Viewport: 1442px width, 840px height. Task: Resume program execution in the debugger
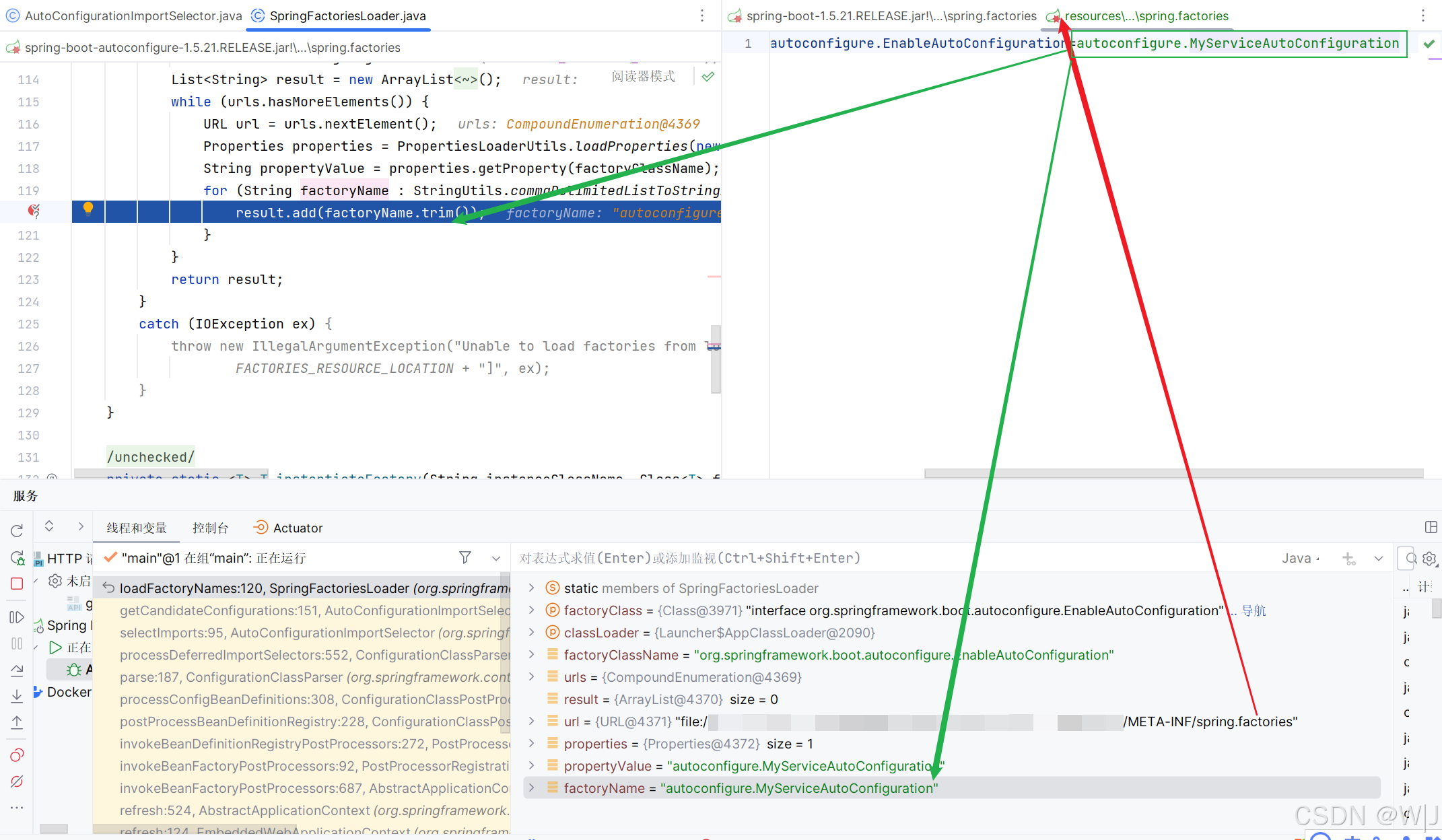[x=16, y=617]
